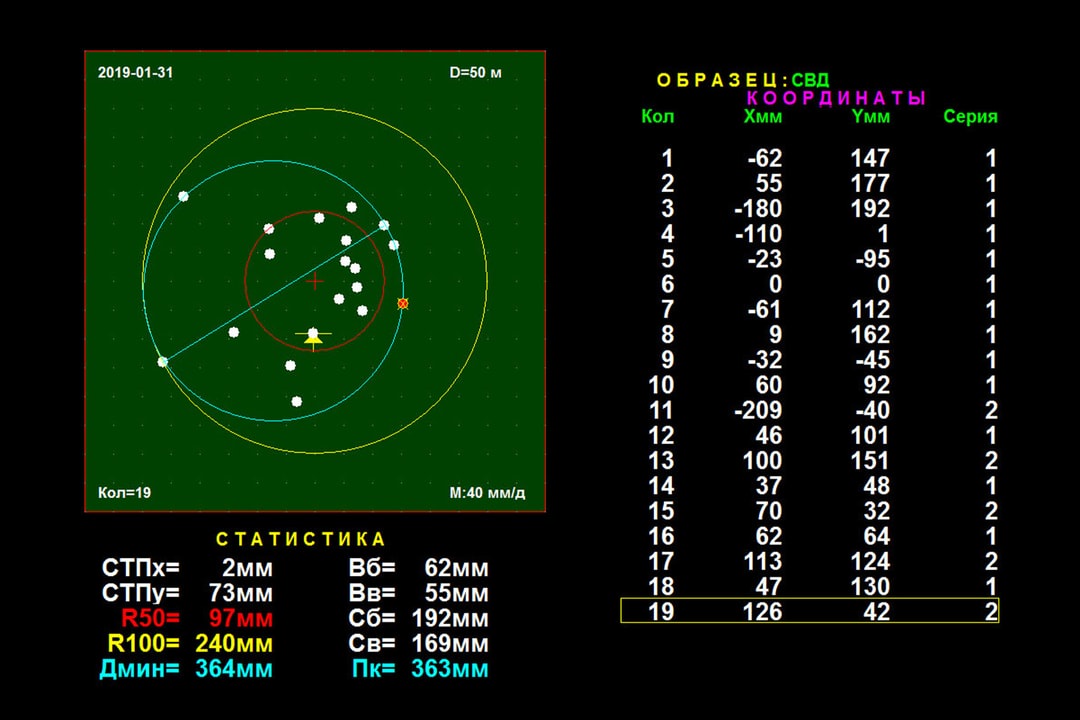Toggle the R50 statistic display

coord(151,618)
